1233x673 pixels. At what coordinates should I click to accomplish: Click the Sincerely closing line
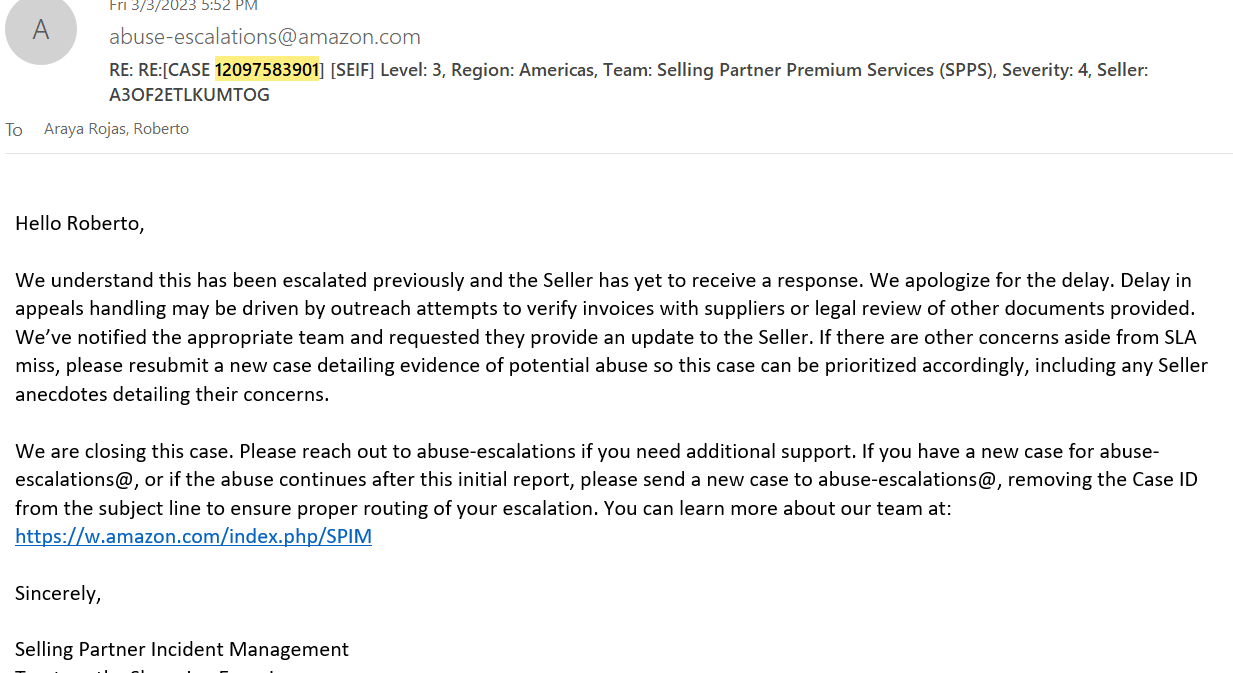click(x=58, y=593)
